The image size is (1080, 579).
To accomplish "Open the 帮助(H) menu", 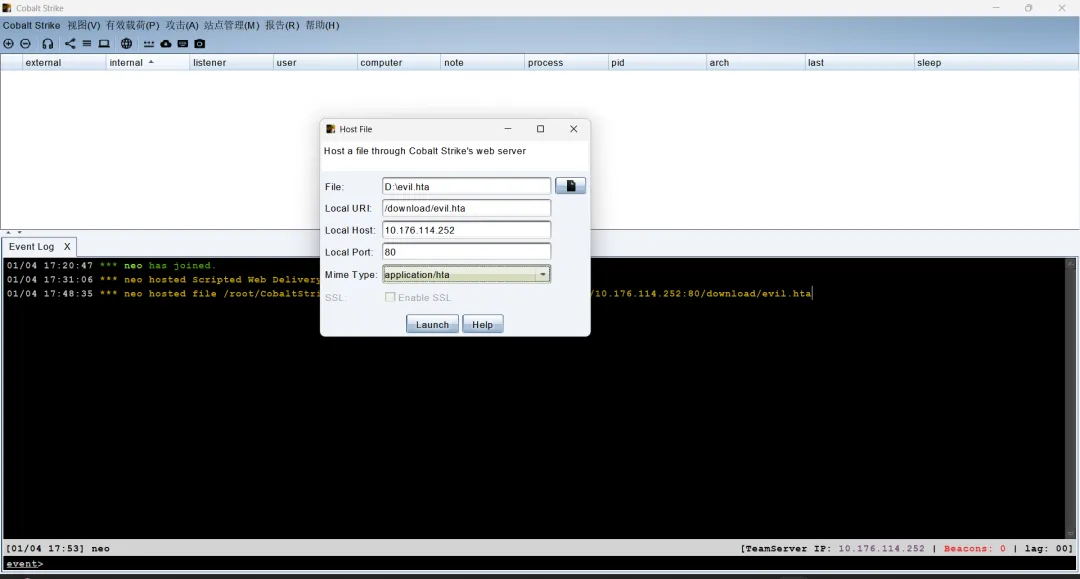I will pyautogui.click(x=322, y=25).
